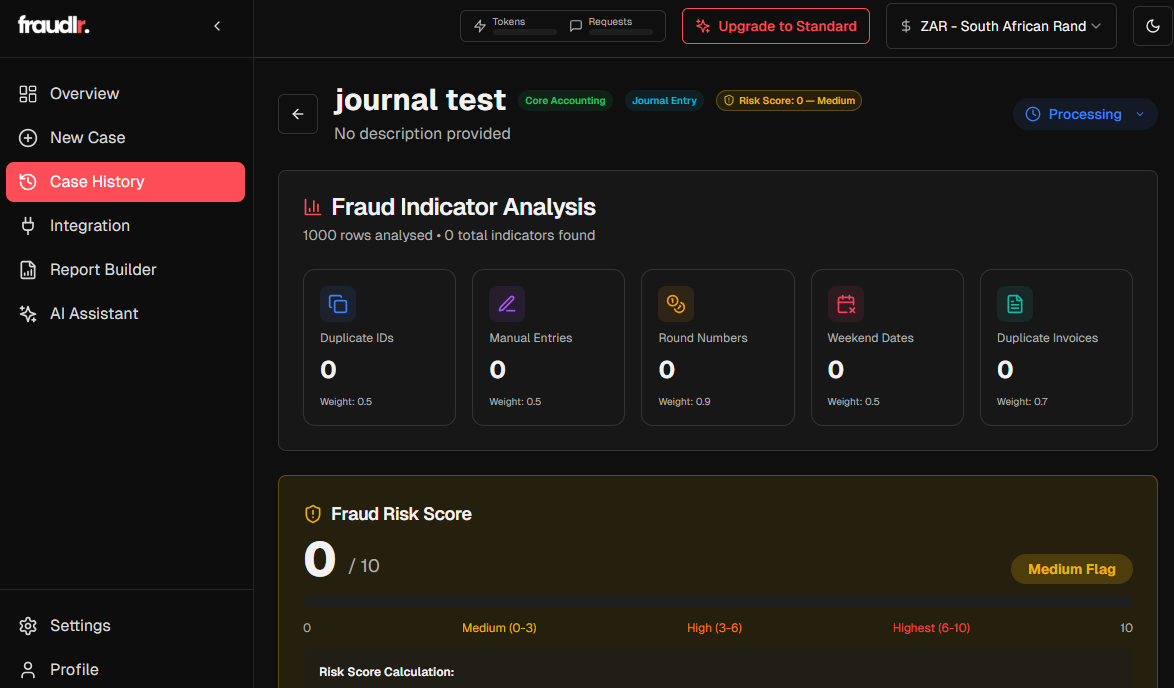This screenshot has height=688, width=1174.
Task: Click the Medium Flag badge
Action: [x=1071, y=569]
